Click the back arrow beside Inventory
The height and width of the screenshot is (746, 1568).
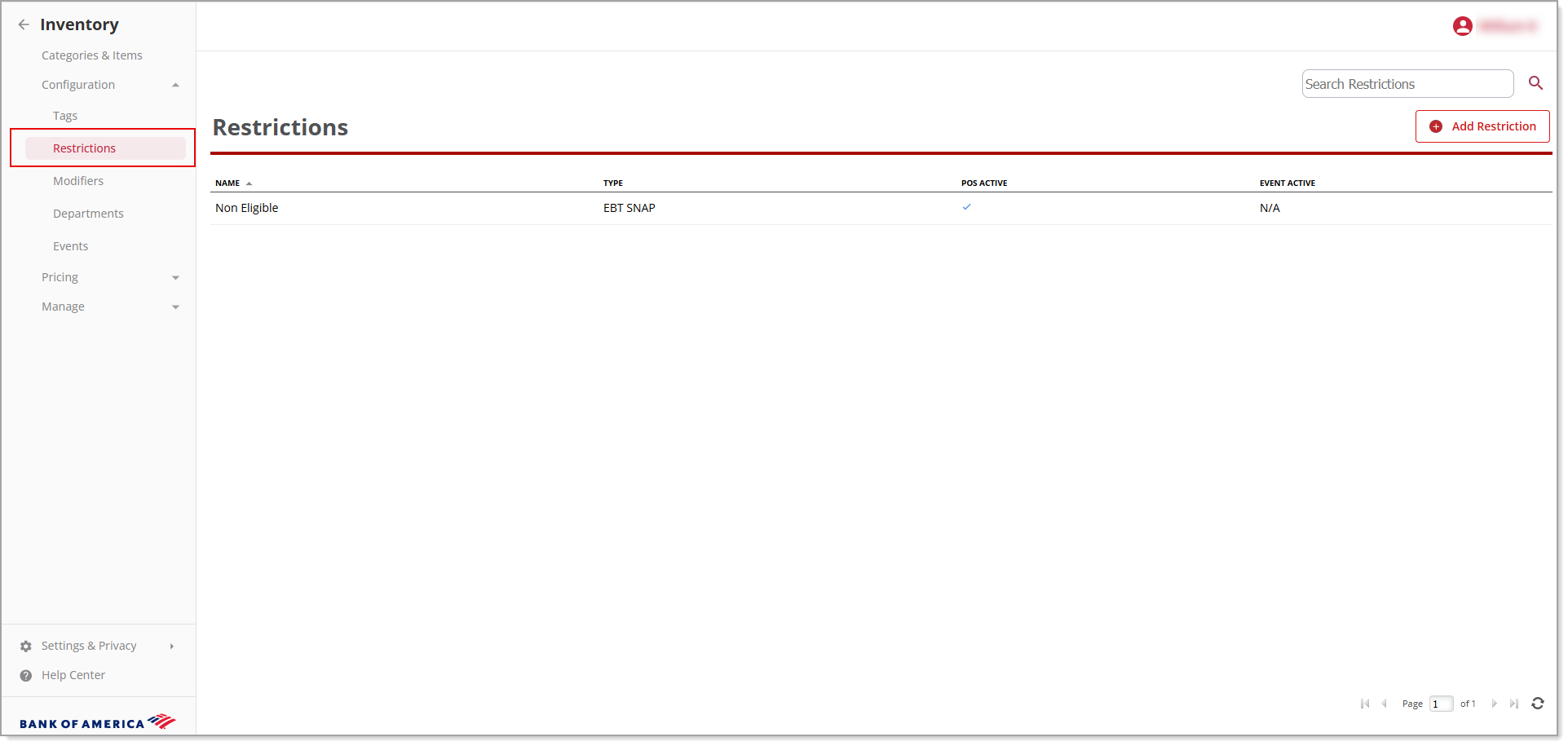tap(24, 24)
